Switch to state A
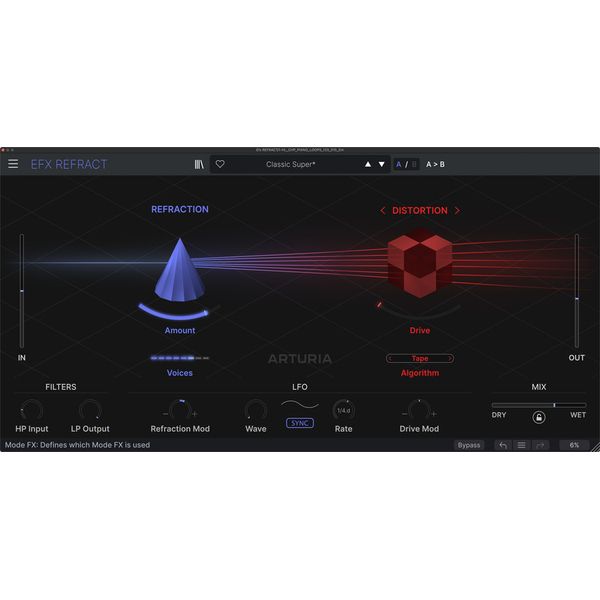 click(x=399, y=165)
